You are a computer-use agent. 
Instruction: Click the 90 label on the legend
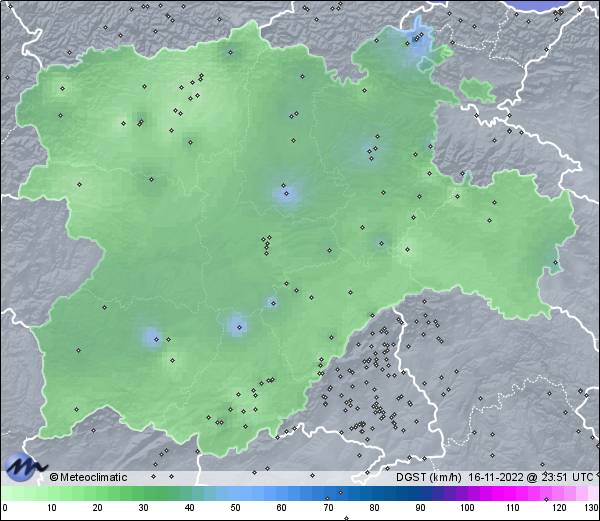pyautogui.click(x=420, y=508)
